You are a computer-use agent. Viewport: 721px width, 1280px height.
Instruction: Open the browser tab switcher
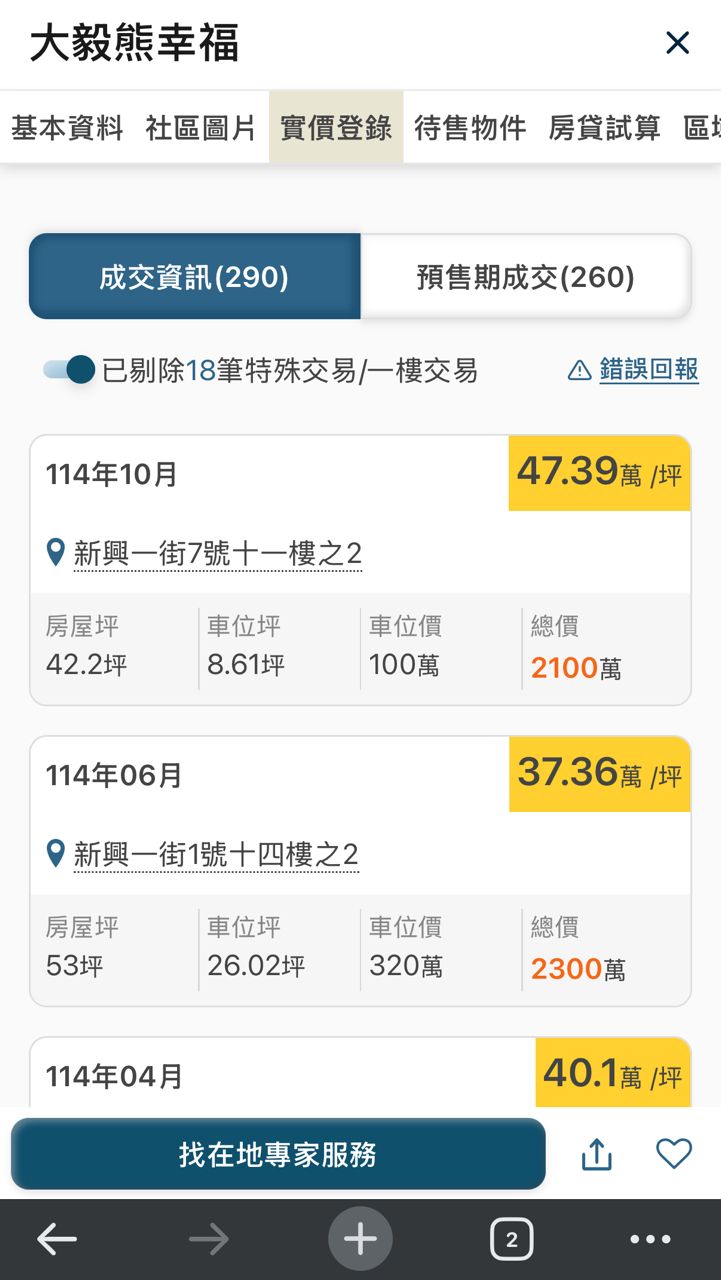pyautogui.click(x=511, y=1240)
